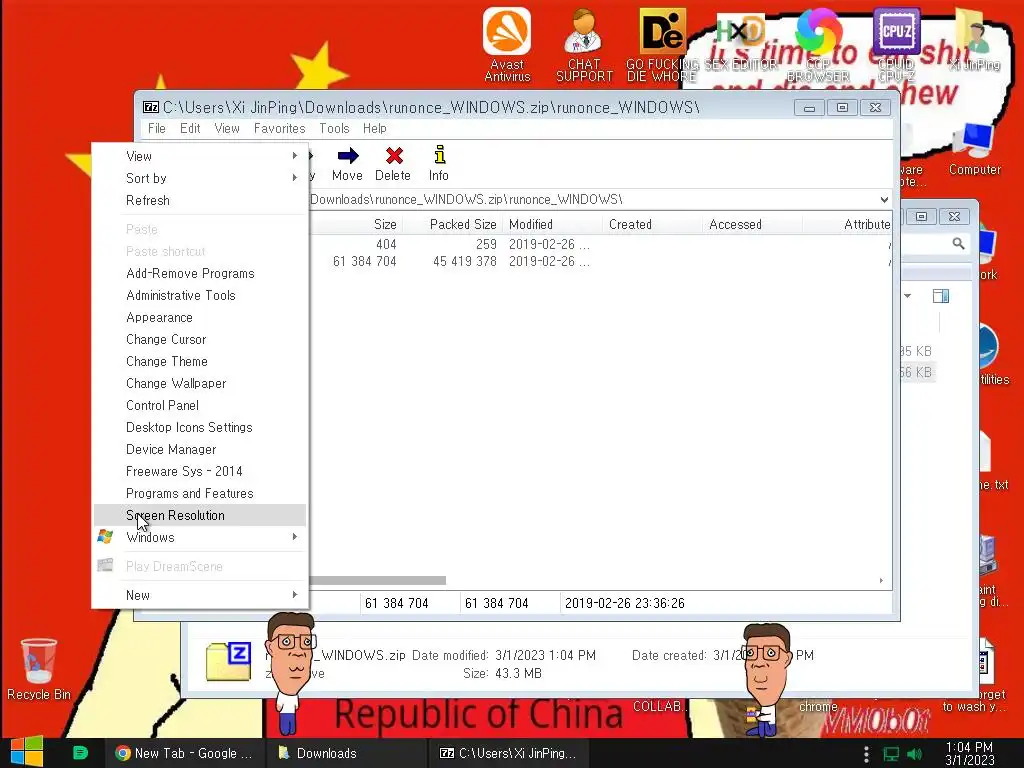This screenshot has width=1024, height=768.
Task: Choose Programs and Features entry
Action: click(199, 493)
